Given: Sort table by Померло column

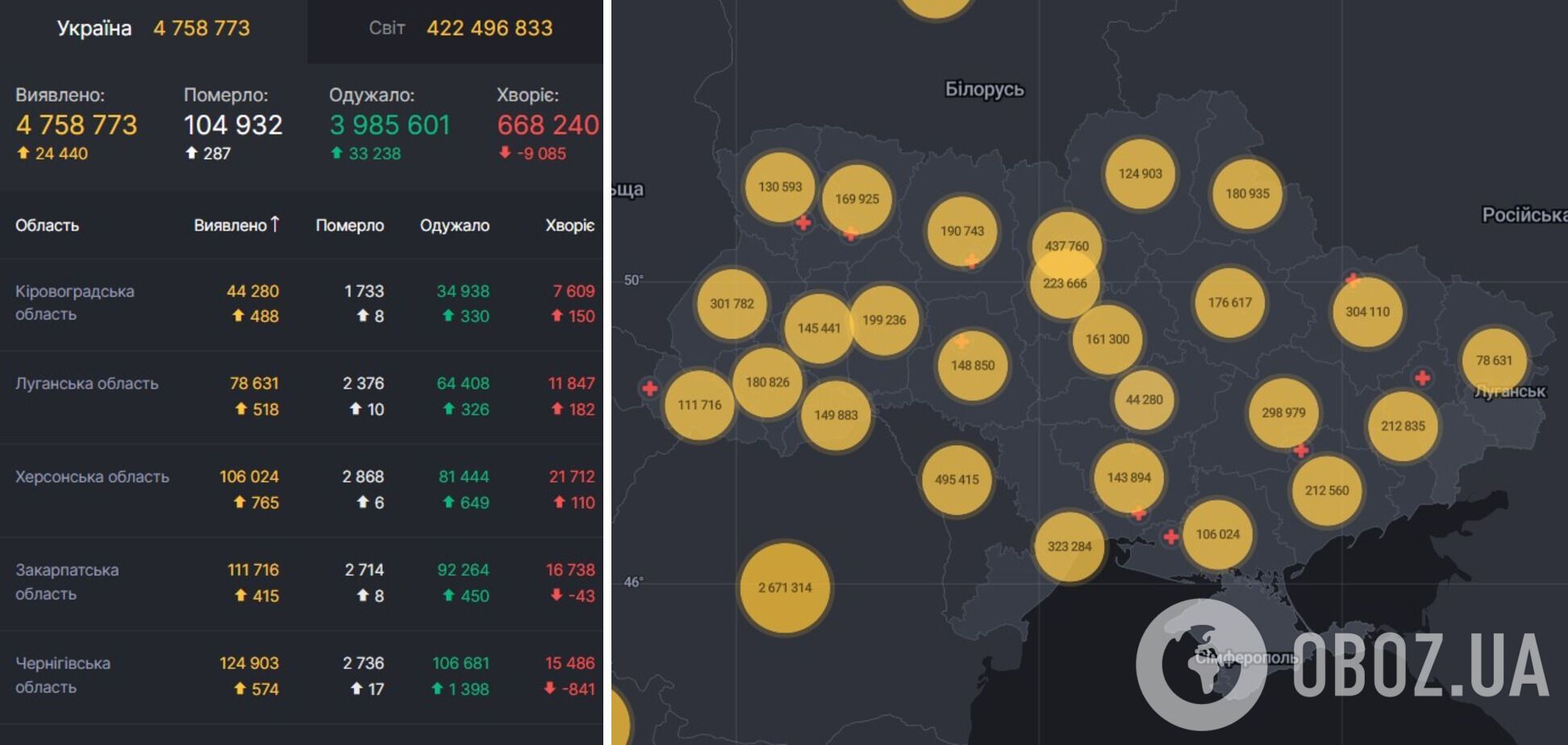Looking at the screenshot, I should [x=349, y=226].
